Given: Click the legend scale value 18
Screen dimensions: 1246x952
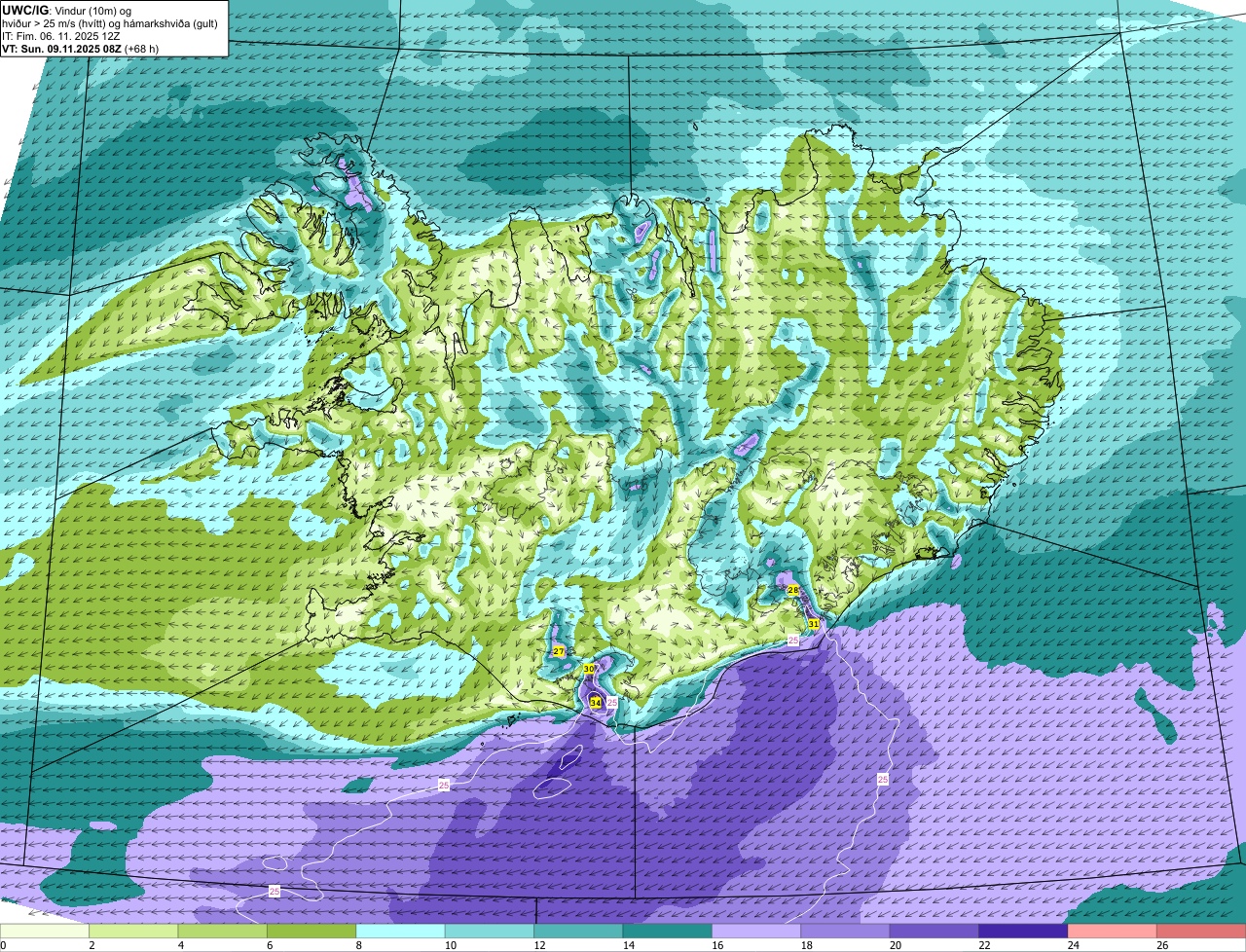Looking at the screenshot, I should click(807, 945).
